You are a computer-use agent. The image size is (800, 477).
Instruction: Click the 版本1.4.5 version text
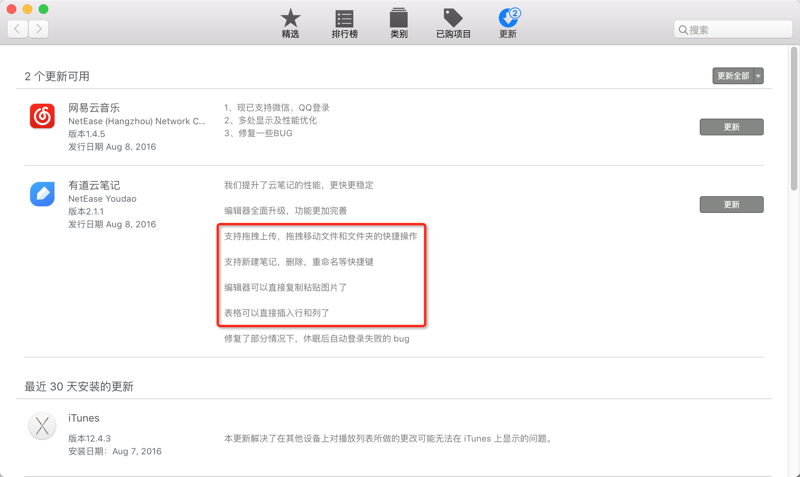[x=87, y=134]
